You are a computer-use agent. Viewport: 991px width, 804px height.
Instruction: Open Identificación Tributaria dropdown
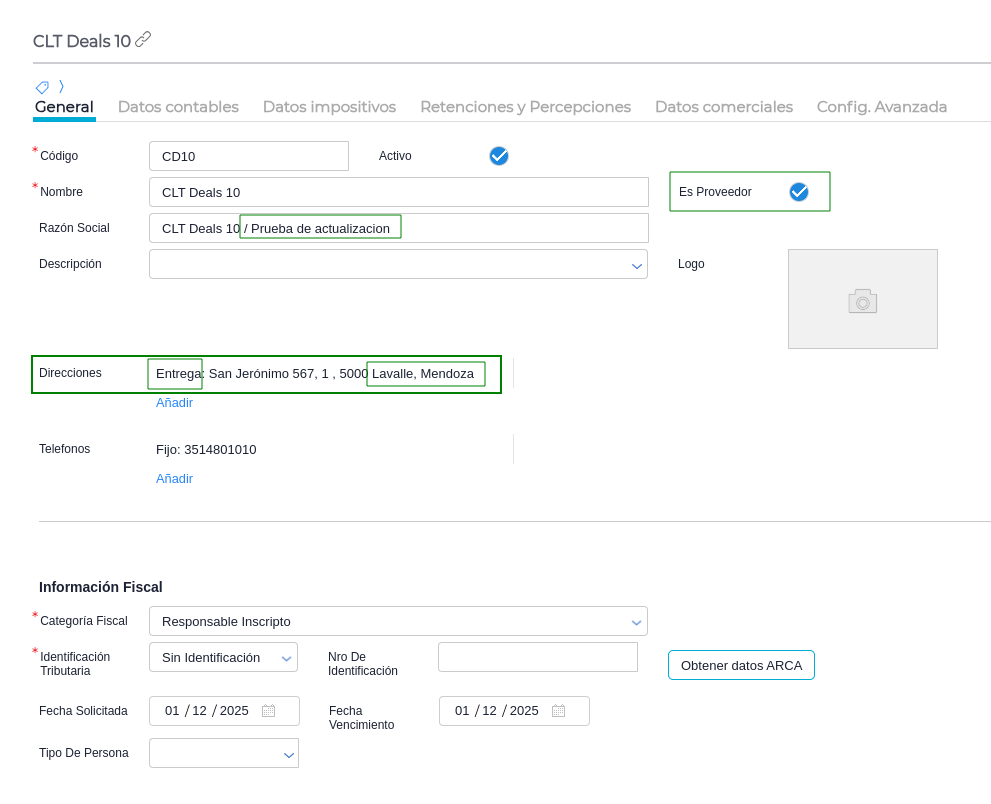287,658
